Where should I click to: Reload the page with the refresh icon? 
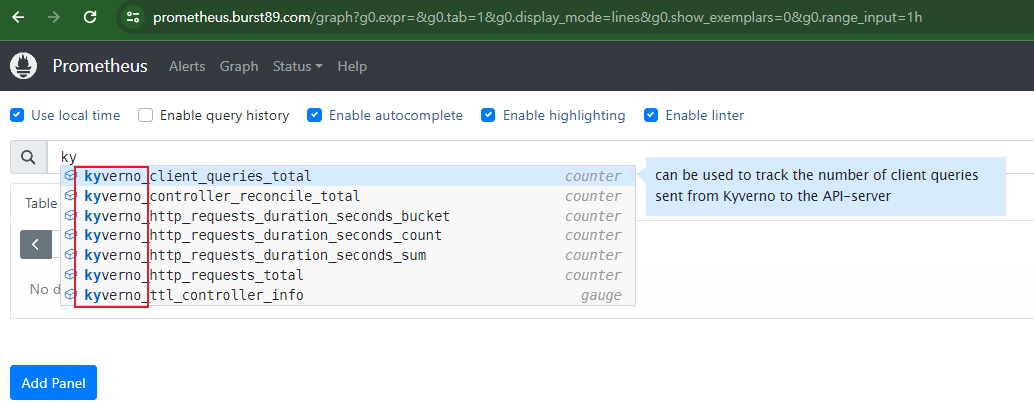point(90,17)
